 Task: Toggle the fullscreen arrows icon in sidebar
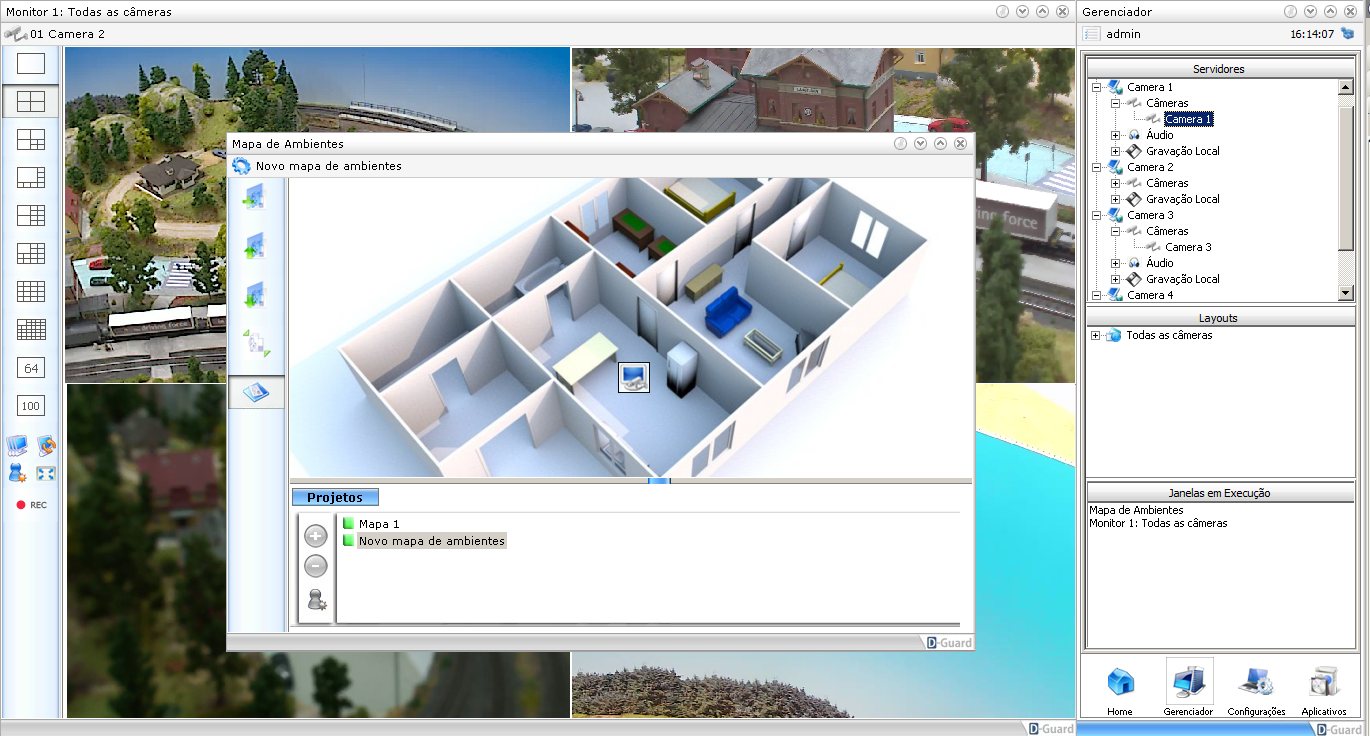[x=46, y=473]
